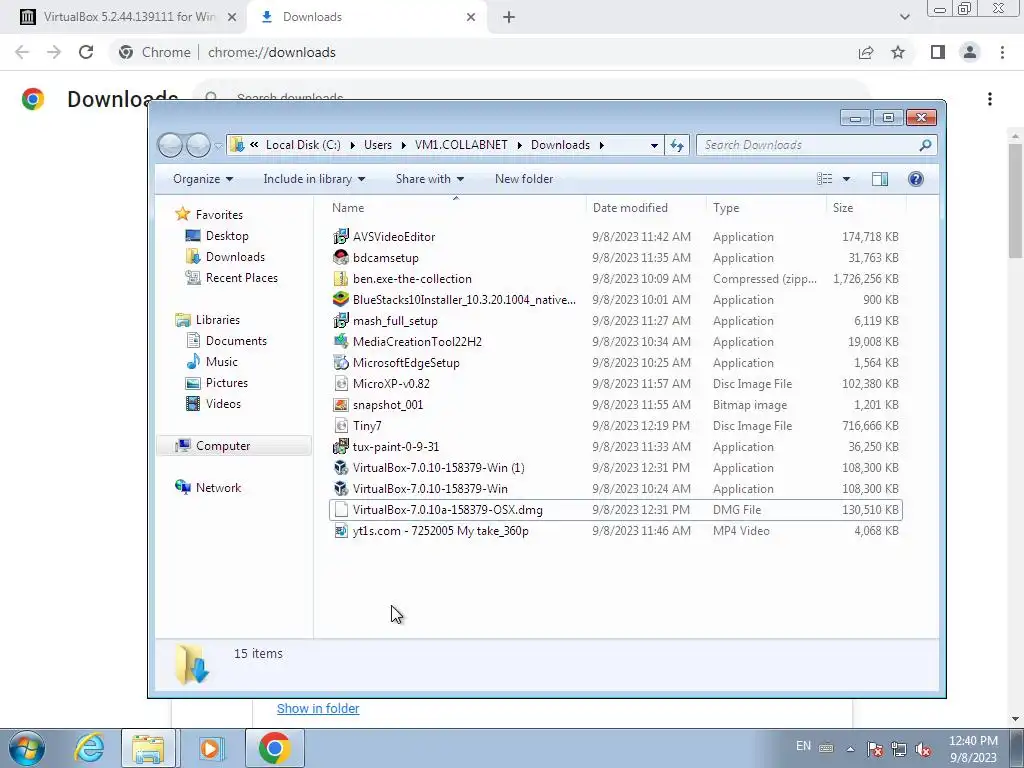
Task: Click the Explorer back arrow button
Action: coord(170,145)
